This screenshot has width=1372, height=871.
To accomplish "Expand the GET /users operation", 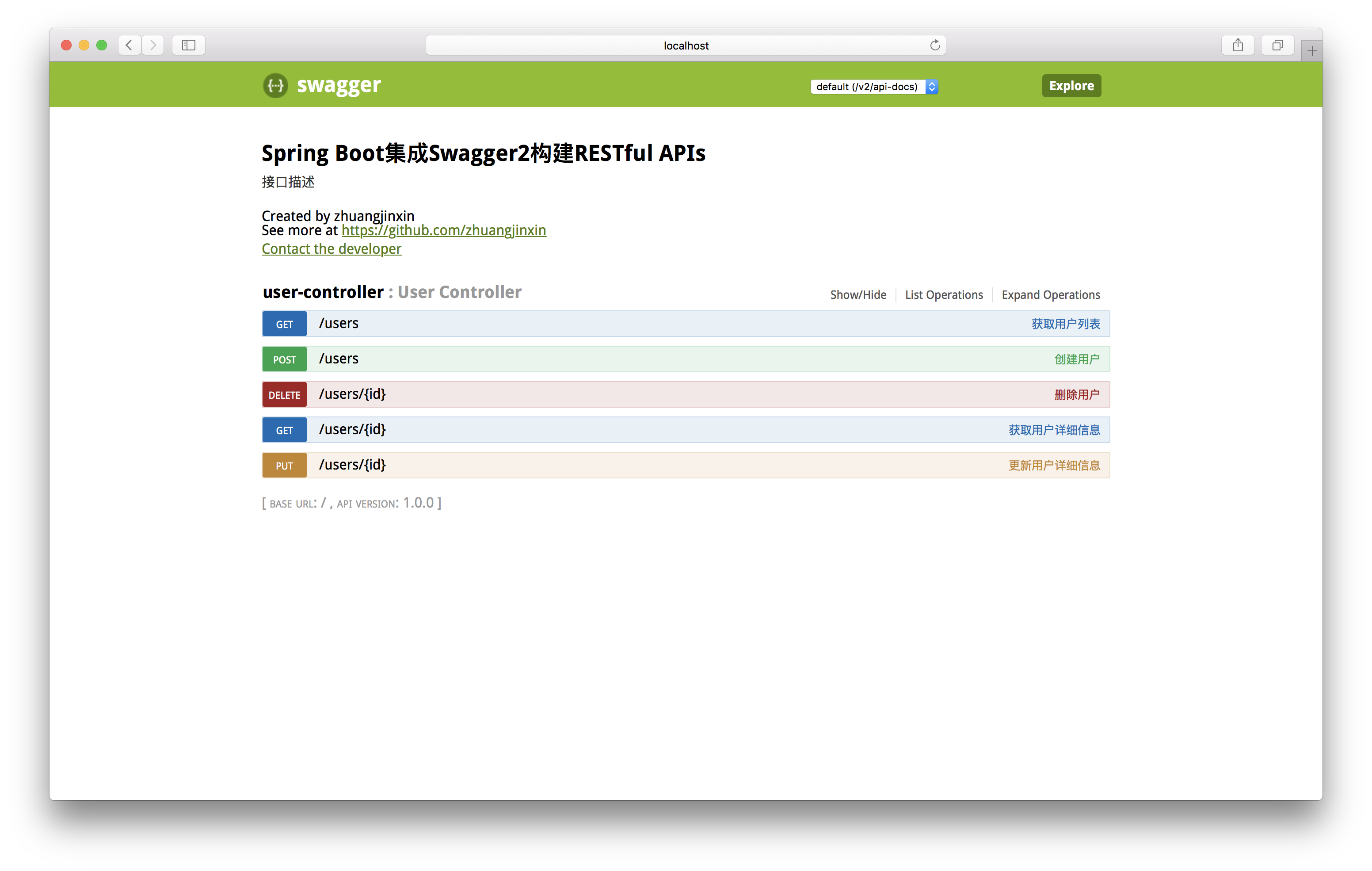I will tap(339, 323).
